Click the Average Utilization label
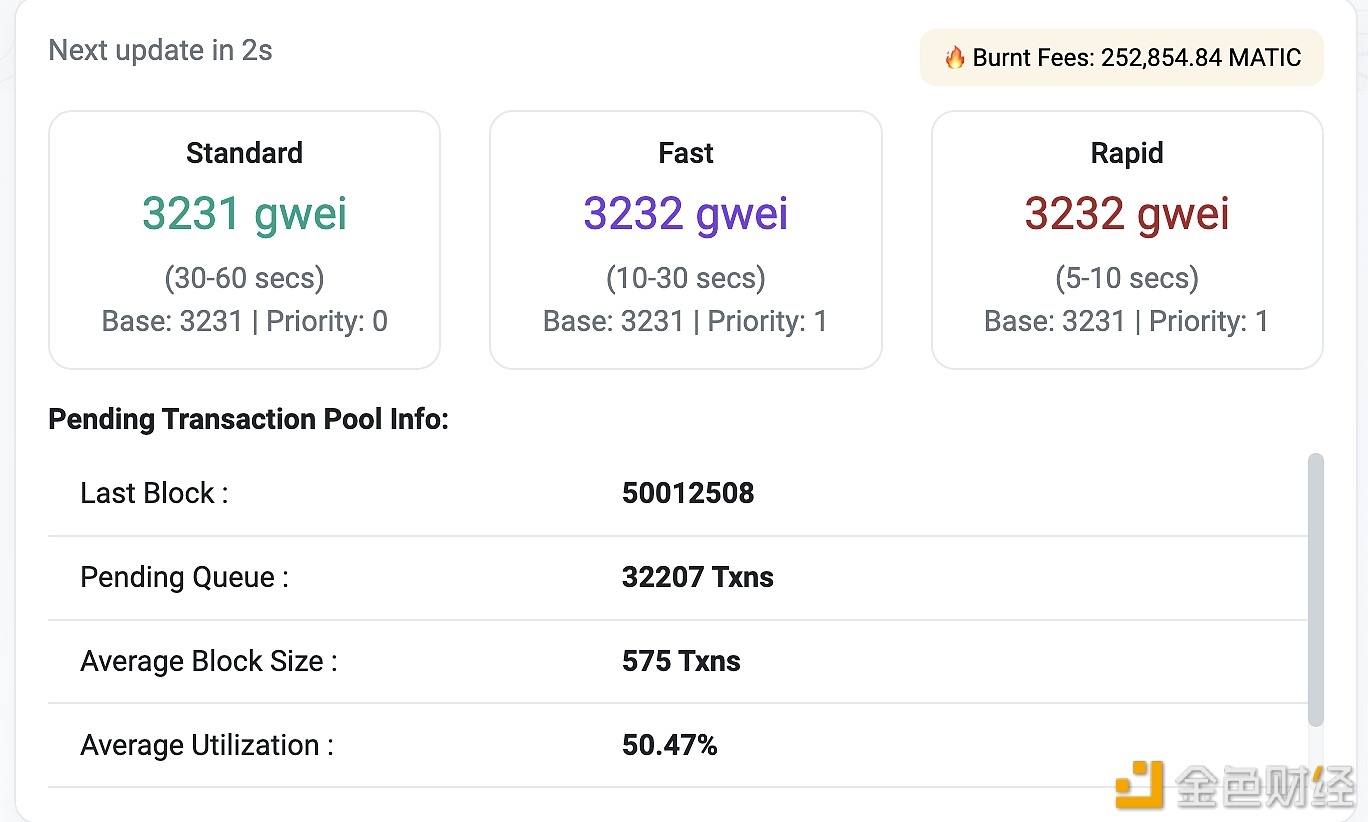 [207, 745]
